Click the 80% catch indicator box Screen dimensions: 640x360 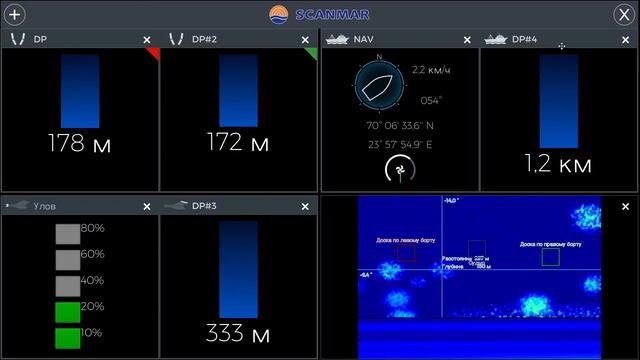(68, 234)
